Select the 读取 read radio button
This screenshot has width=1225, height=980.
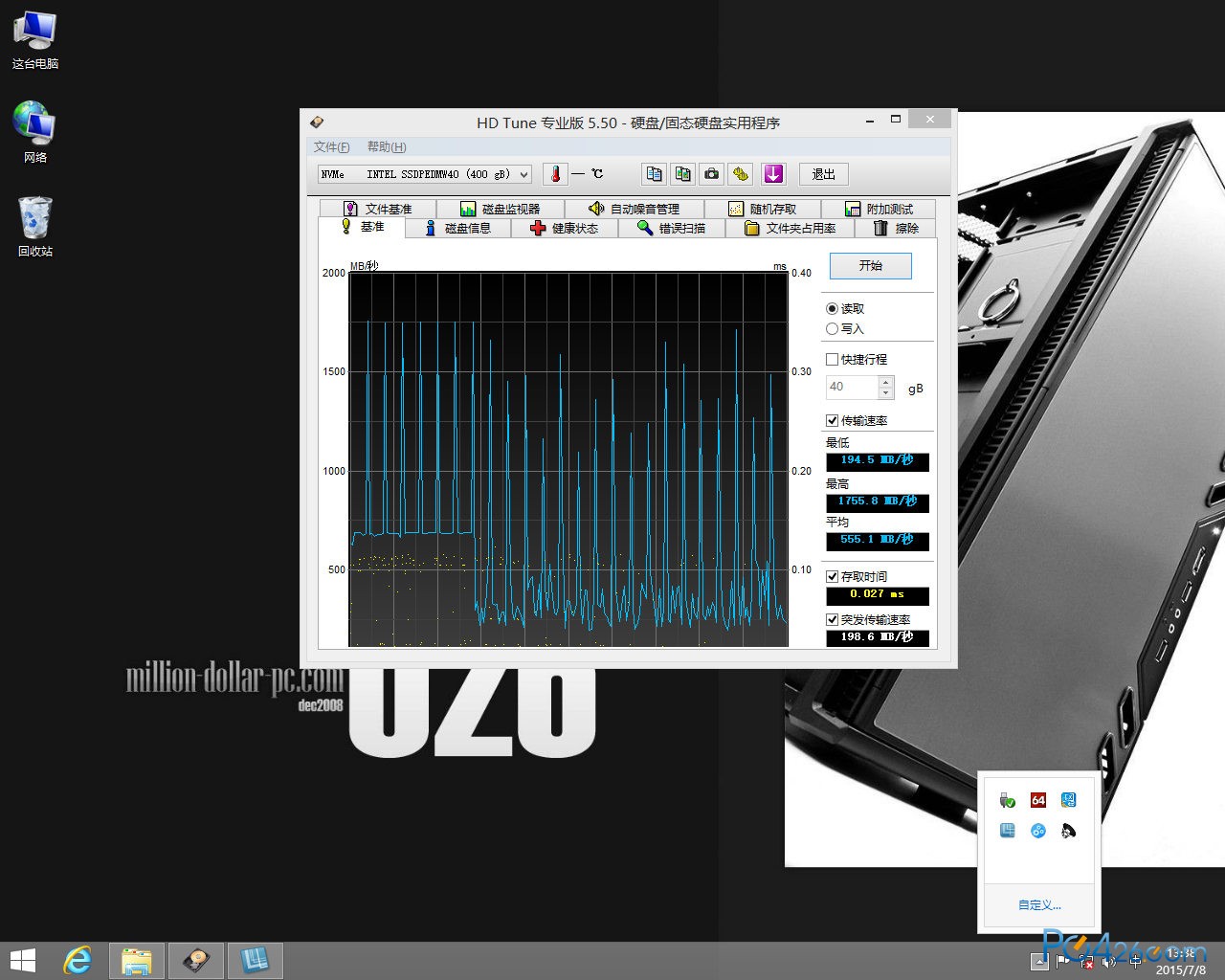pos(832,308)
